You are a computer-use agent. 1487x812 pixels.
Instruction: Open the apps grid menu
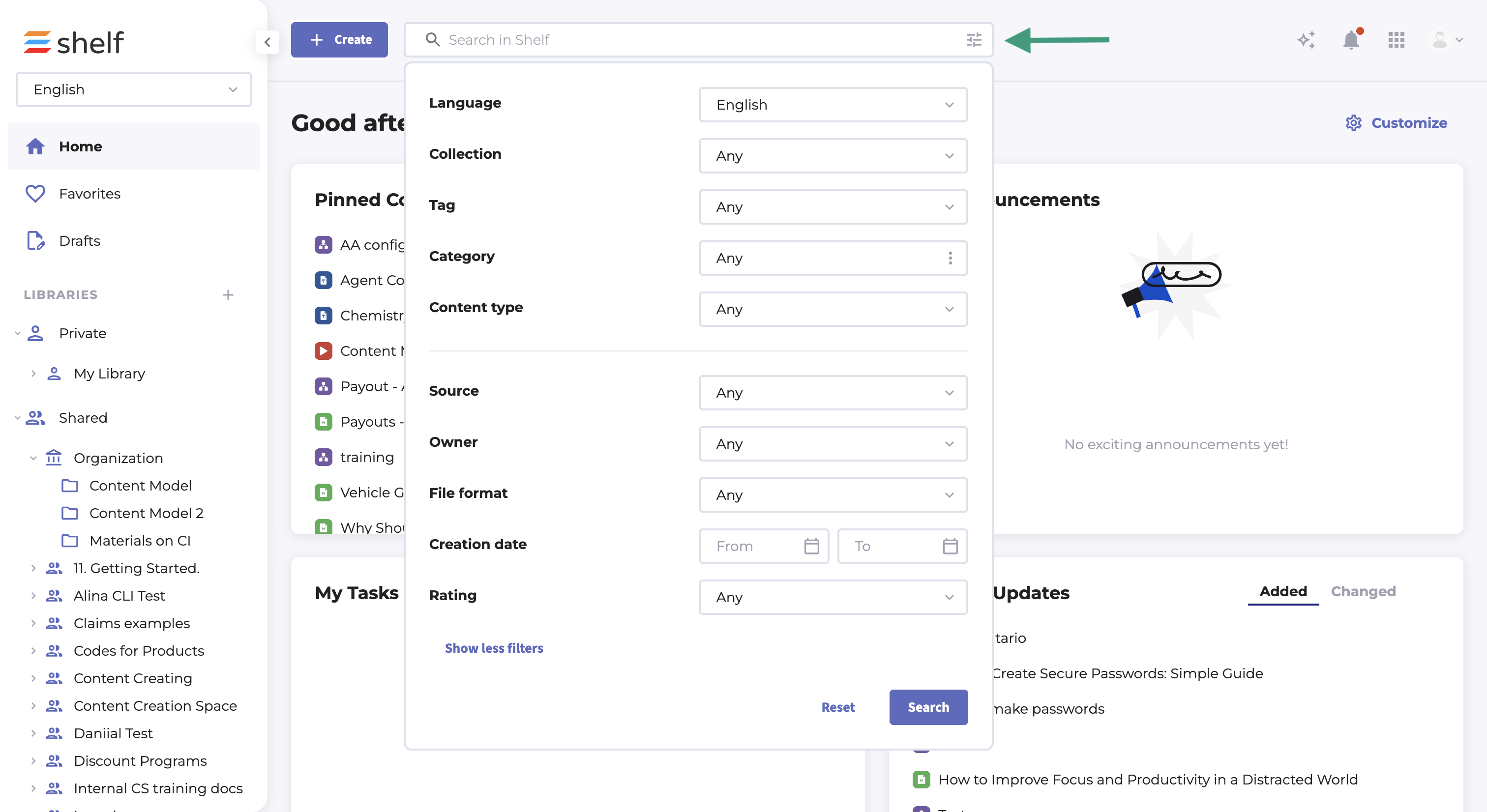point(1396,40)
